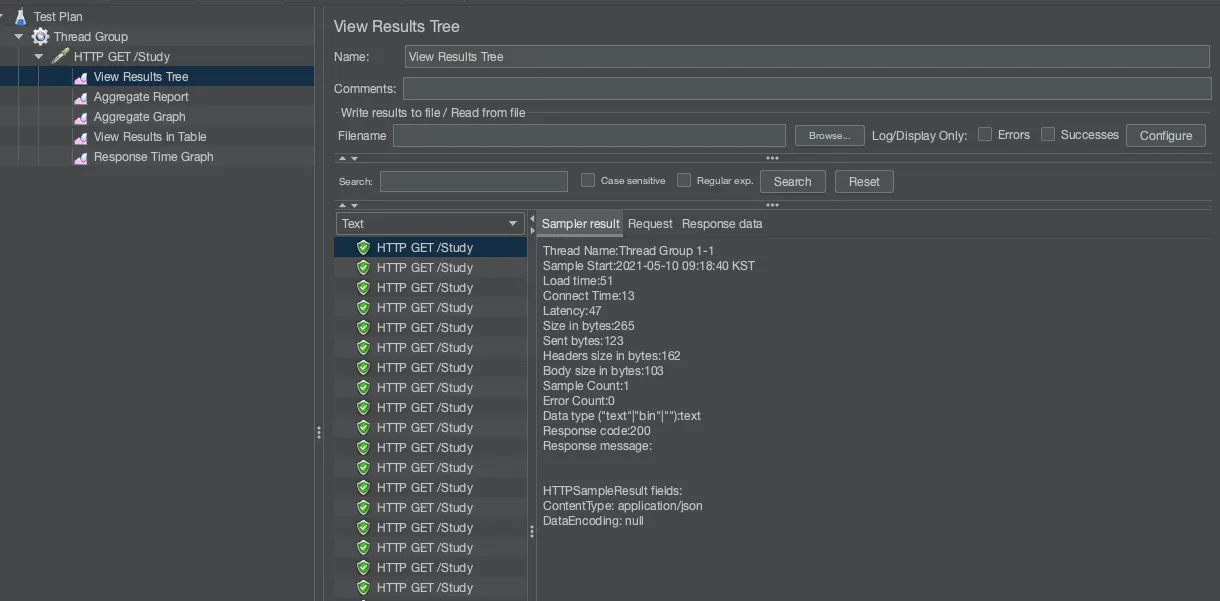Click the HTTP GET /Study sampler pipette icon
1220x601 pixels.
click(x=60, y=57)
